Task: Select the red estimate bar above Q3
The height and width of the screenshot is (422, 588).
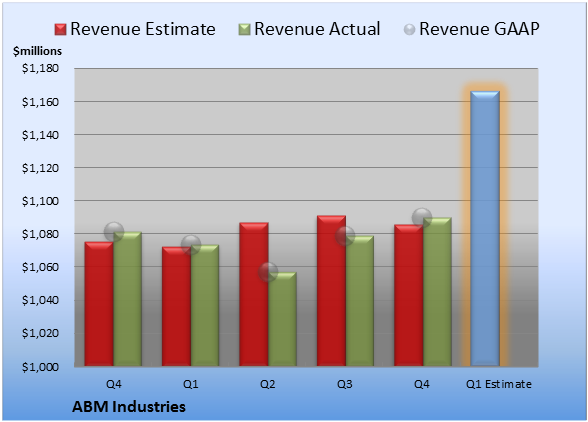Action: coord(331,291)
